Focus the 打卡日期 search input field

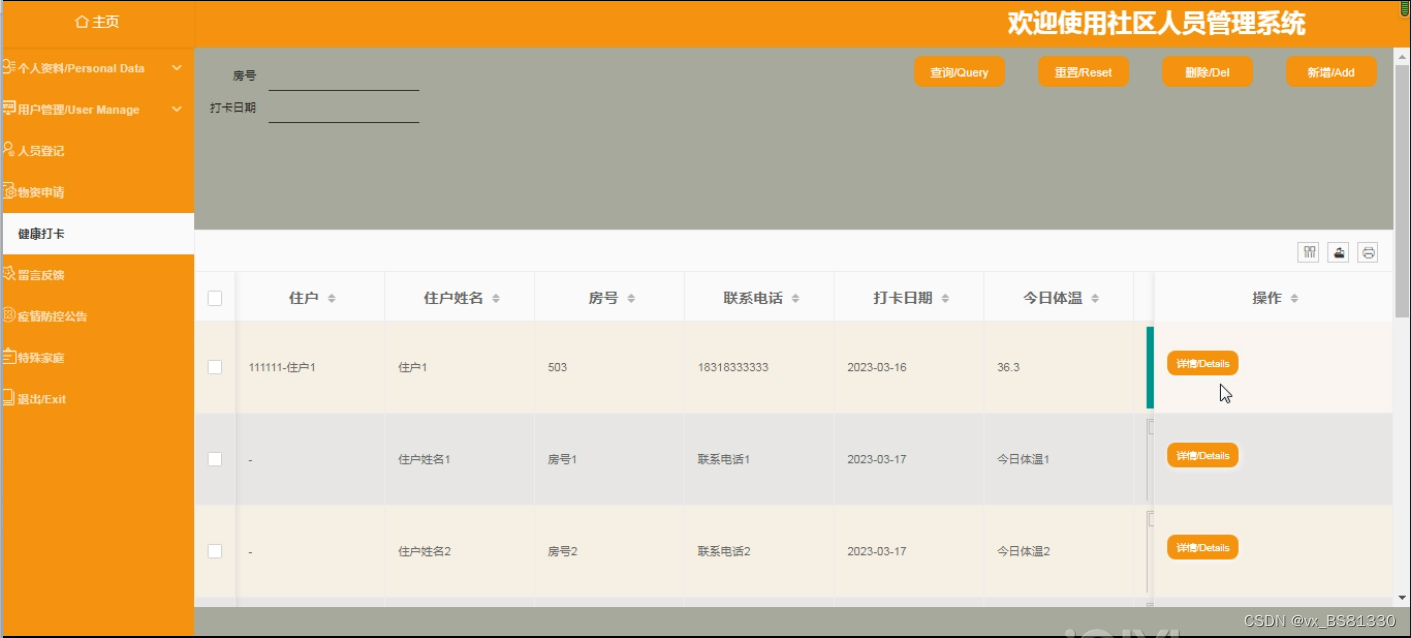[344, 108]
